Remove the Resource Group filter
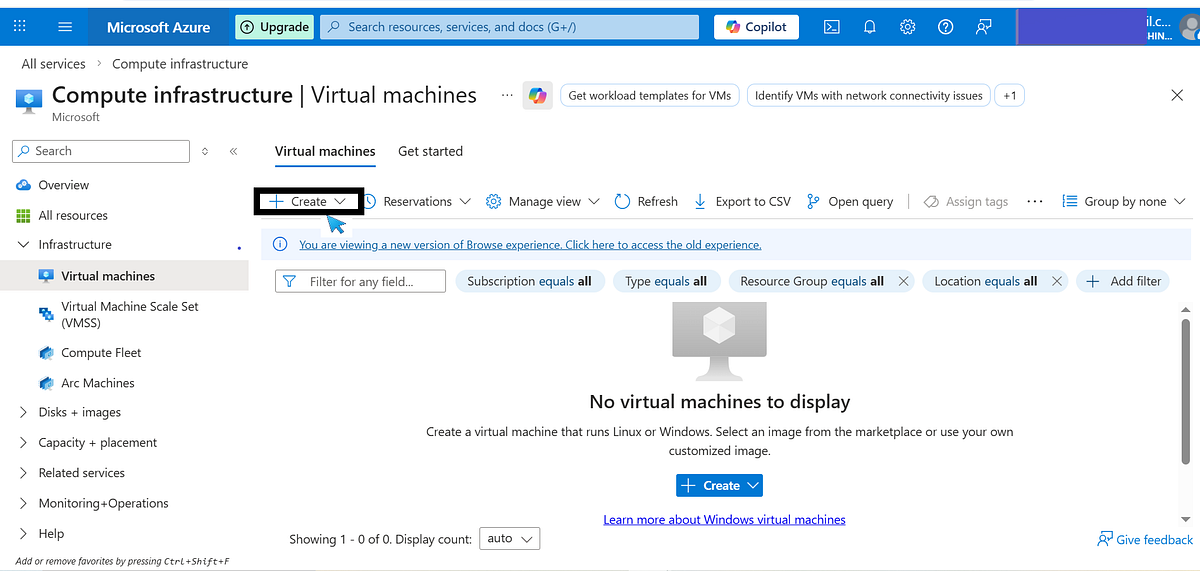This screenshot has height=571, width=1200. (x=903, y=282)
